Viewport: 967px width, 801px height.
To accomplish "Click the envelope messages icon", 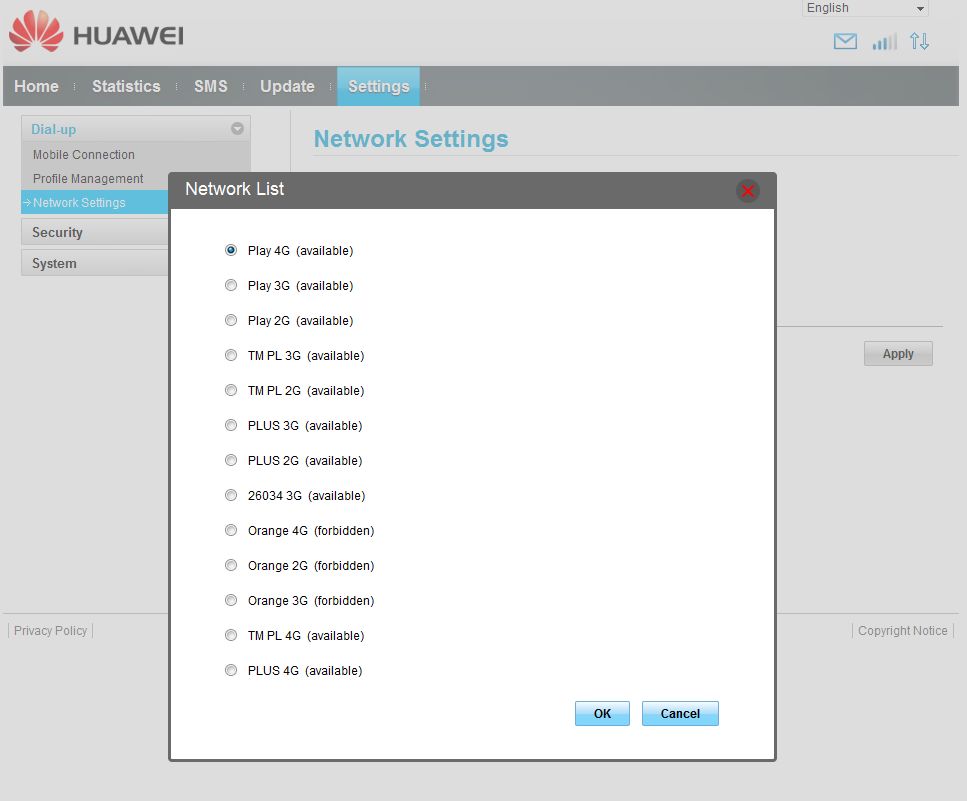I will [845, 42].
